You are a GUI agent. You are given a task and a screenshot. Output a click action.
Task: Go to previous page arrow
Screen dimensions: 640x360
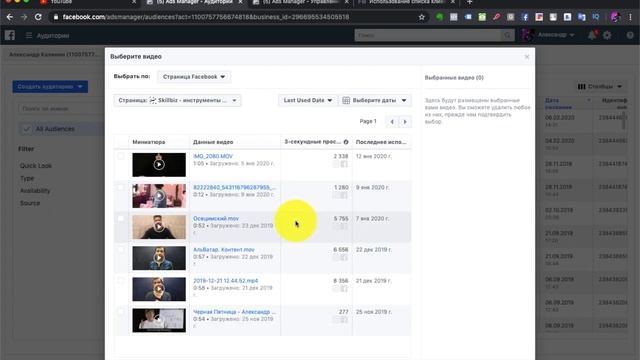click(392, 122)
